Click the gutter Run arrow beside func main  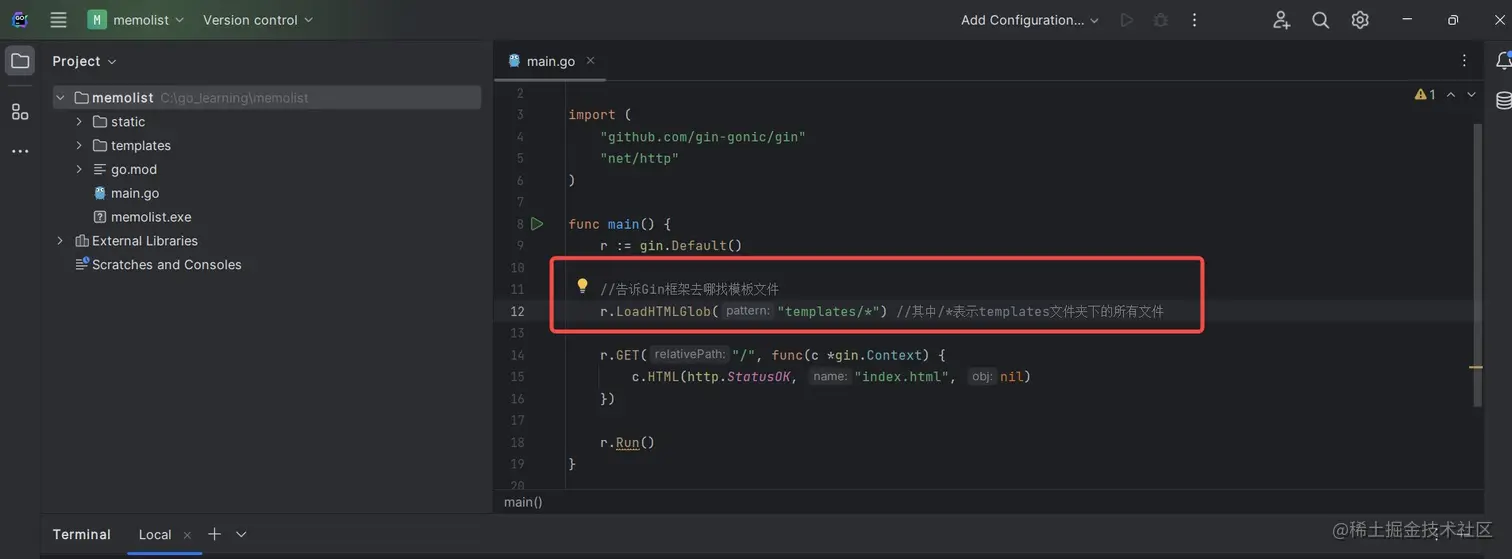(537, 224)
